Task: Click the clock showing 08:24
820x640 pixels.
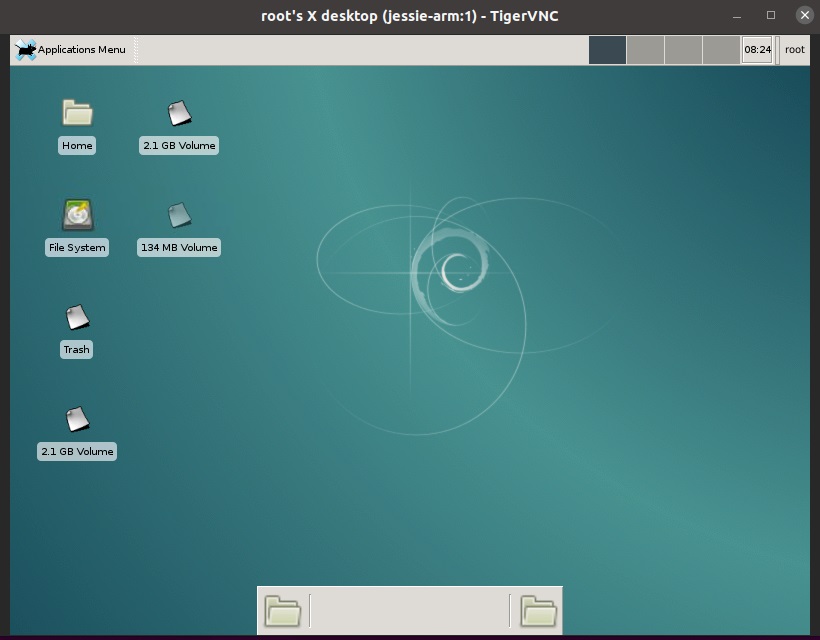Action: pyautogui.click(x=757, y=48)
